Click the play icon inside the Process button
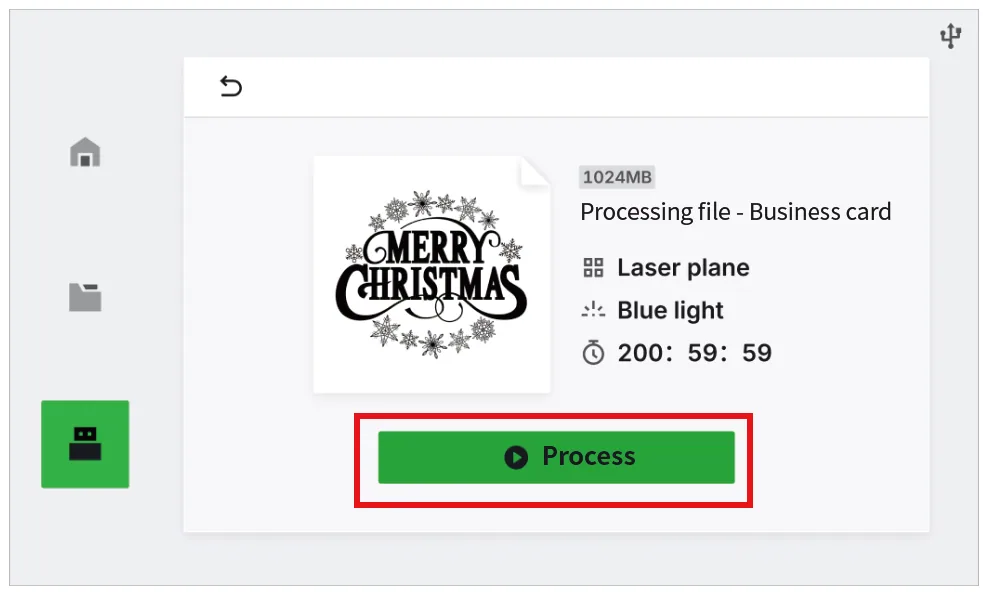 coord(516,457)
